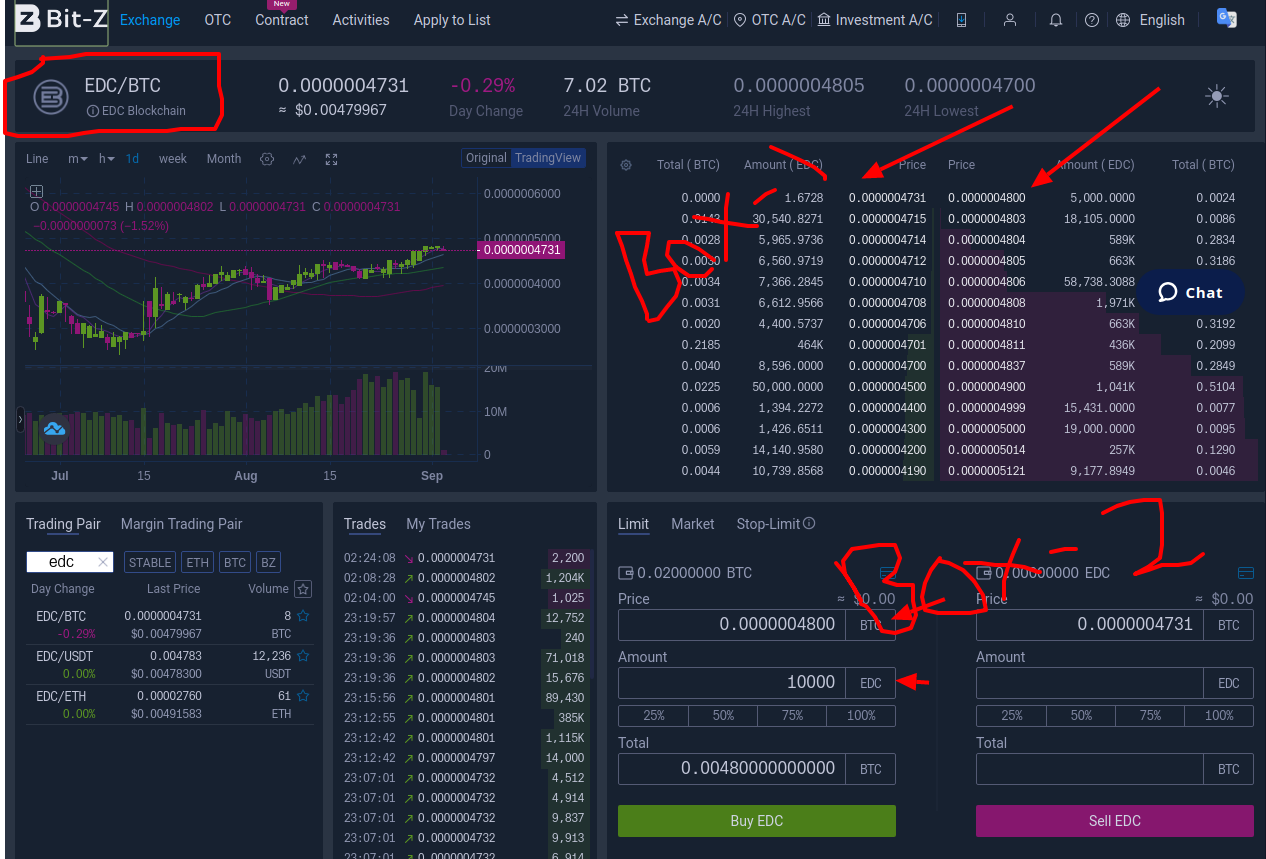1266x859 pixels.
Task: Open the hour interval dropdown
Action: pos(107,159)
